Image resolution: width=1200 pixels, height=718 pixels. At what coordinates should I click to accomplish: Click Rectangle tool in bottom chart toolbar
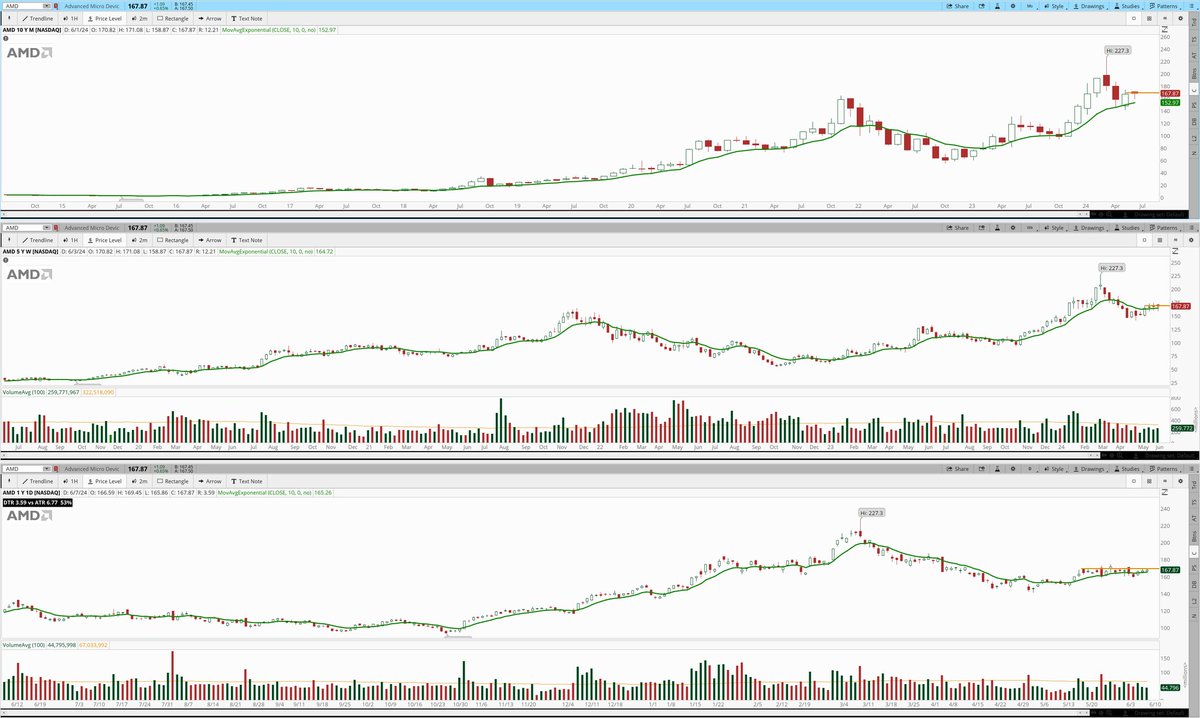(173, 481)
